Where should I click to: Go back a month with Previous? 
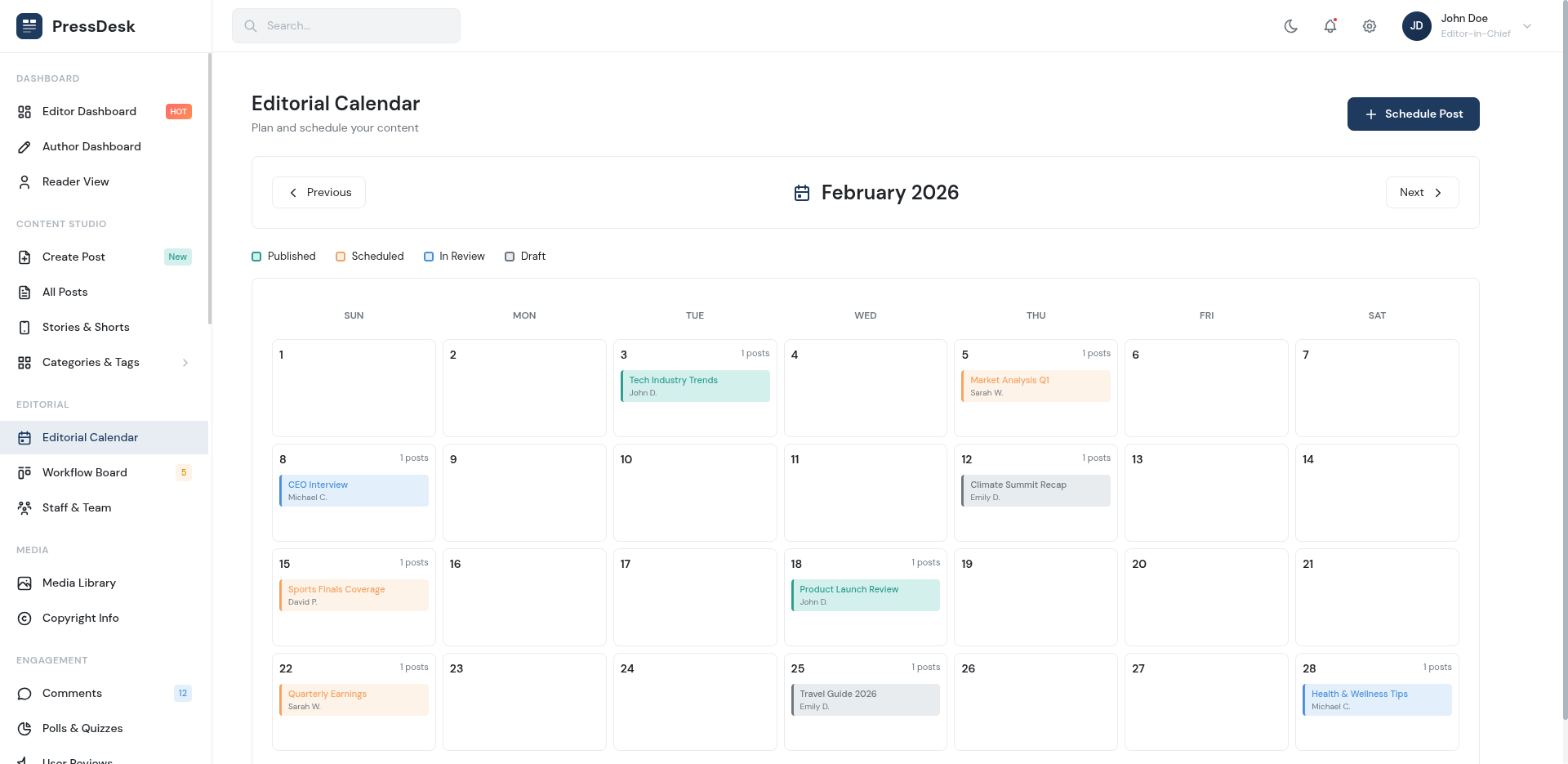point(318,192)
